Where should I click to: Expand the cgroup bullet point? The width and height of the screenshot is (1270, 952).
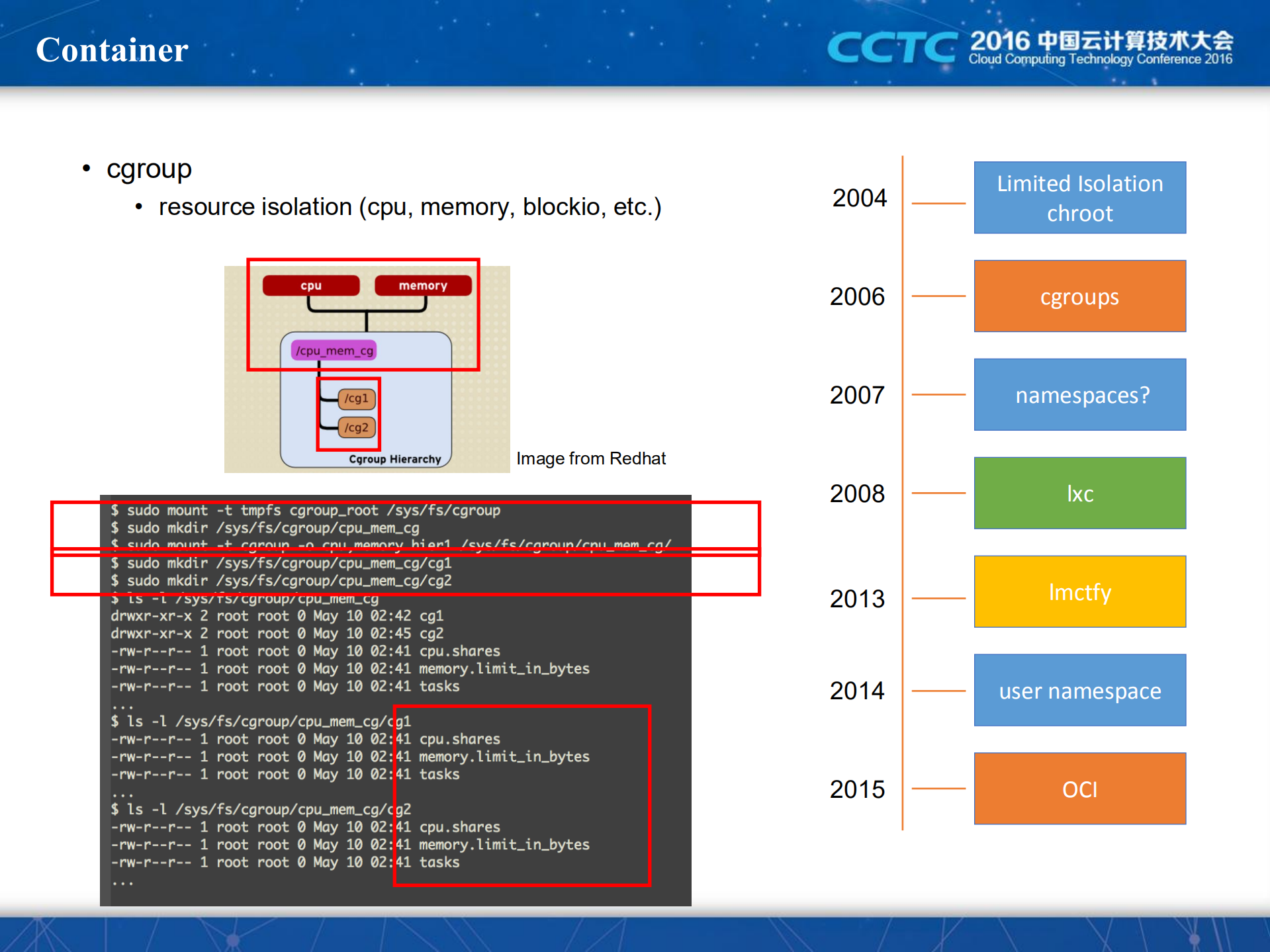[x=149, y=169]
